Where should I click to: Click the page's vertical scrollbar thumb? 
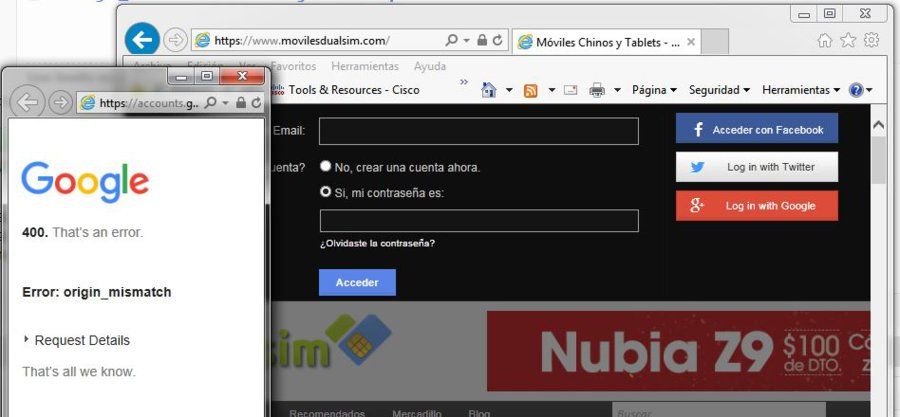[878, 161]
